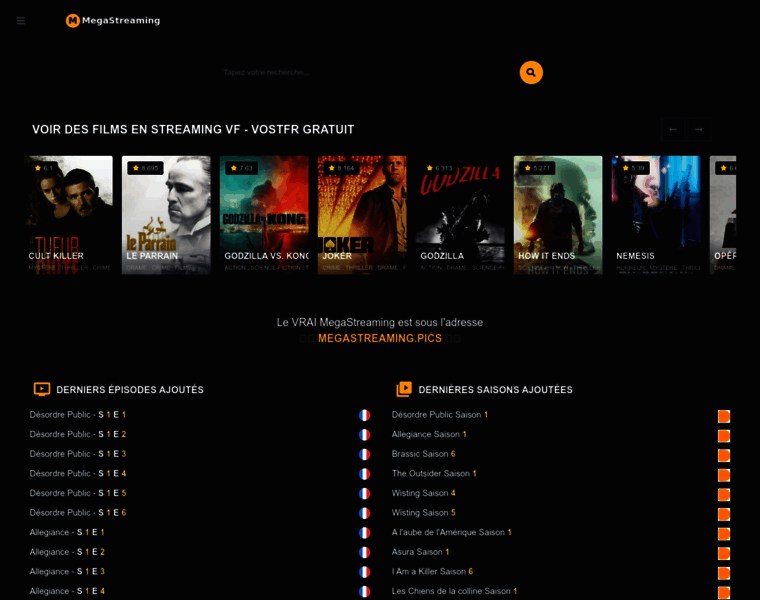
Task: Click French flag for Désordre Public E1
Action: (364, 415)
